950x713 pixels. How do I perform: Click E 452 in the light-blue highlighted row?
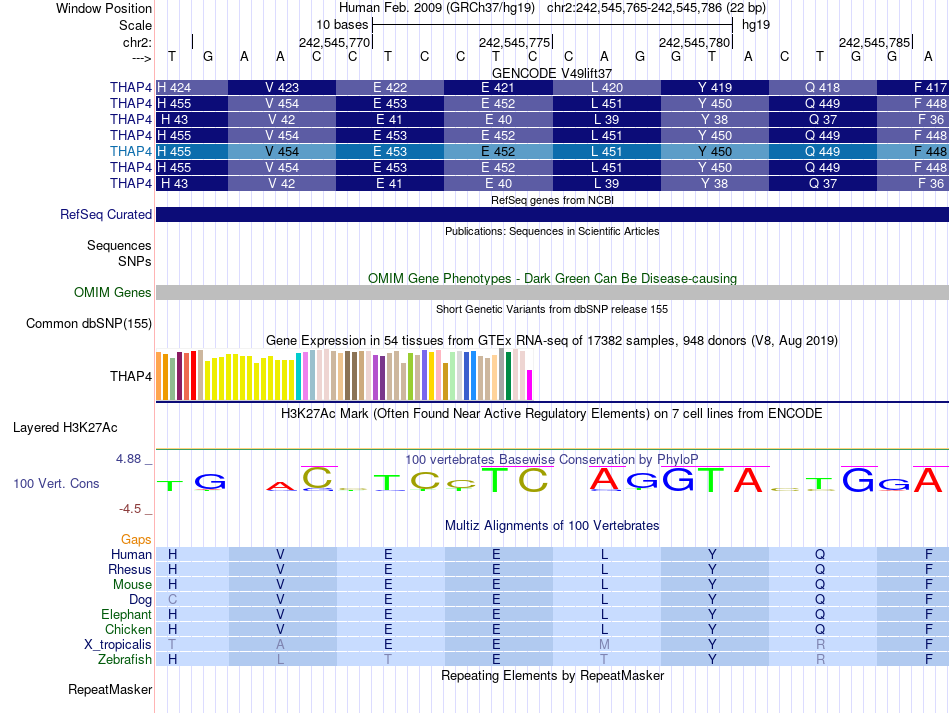pos(497,151)
